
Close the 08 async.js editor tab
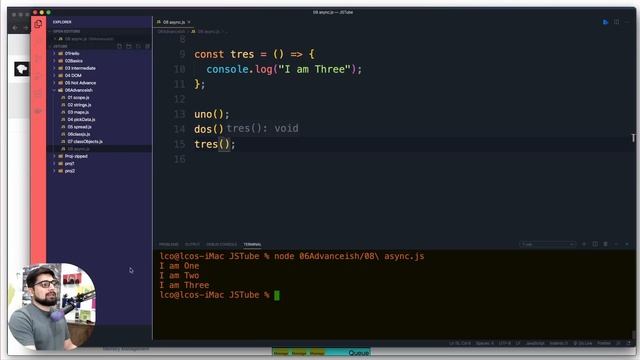coord(189,22)
